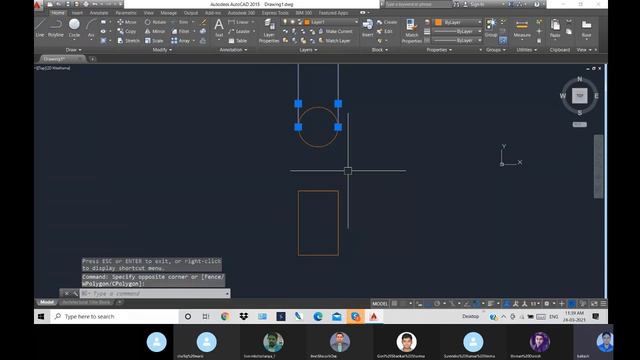Switch to the Output ribbon tab
This screenshot has width=640, height=360.
pyautogui.click(x=191, y=13)
